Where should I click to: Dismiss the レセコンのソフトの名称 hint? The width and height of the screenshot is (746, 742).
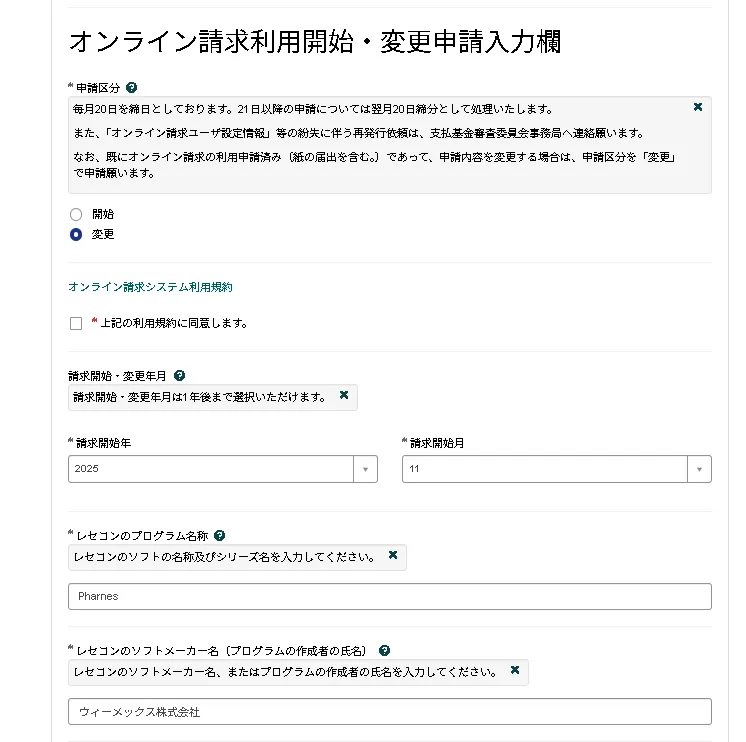click(393, 555)
